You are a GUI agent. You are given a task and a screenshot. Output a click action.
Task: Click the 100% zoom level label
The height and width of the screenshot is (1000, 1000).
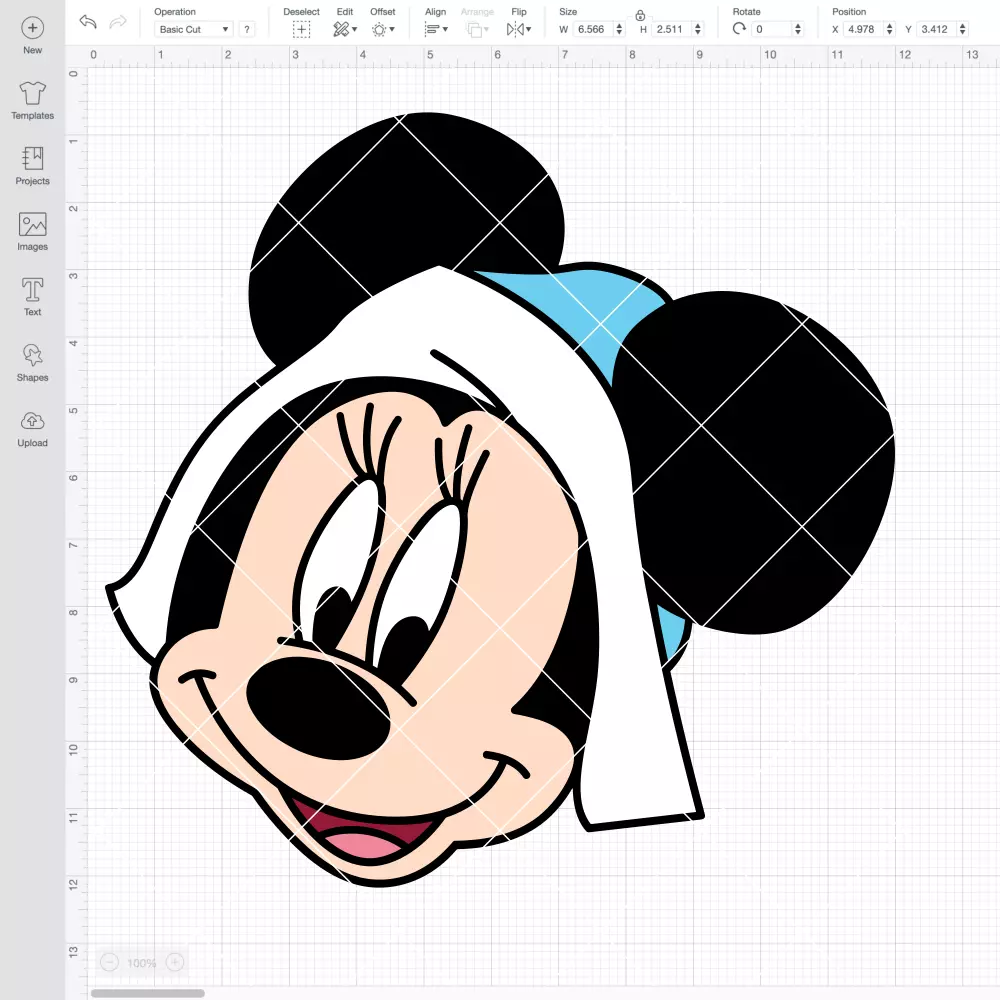click(x=142, y=963)
